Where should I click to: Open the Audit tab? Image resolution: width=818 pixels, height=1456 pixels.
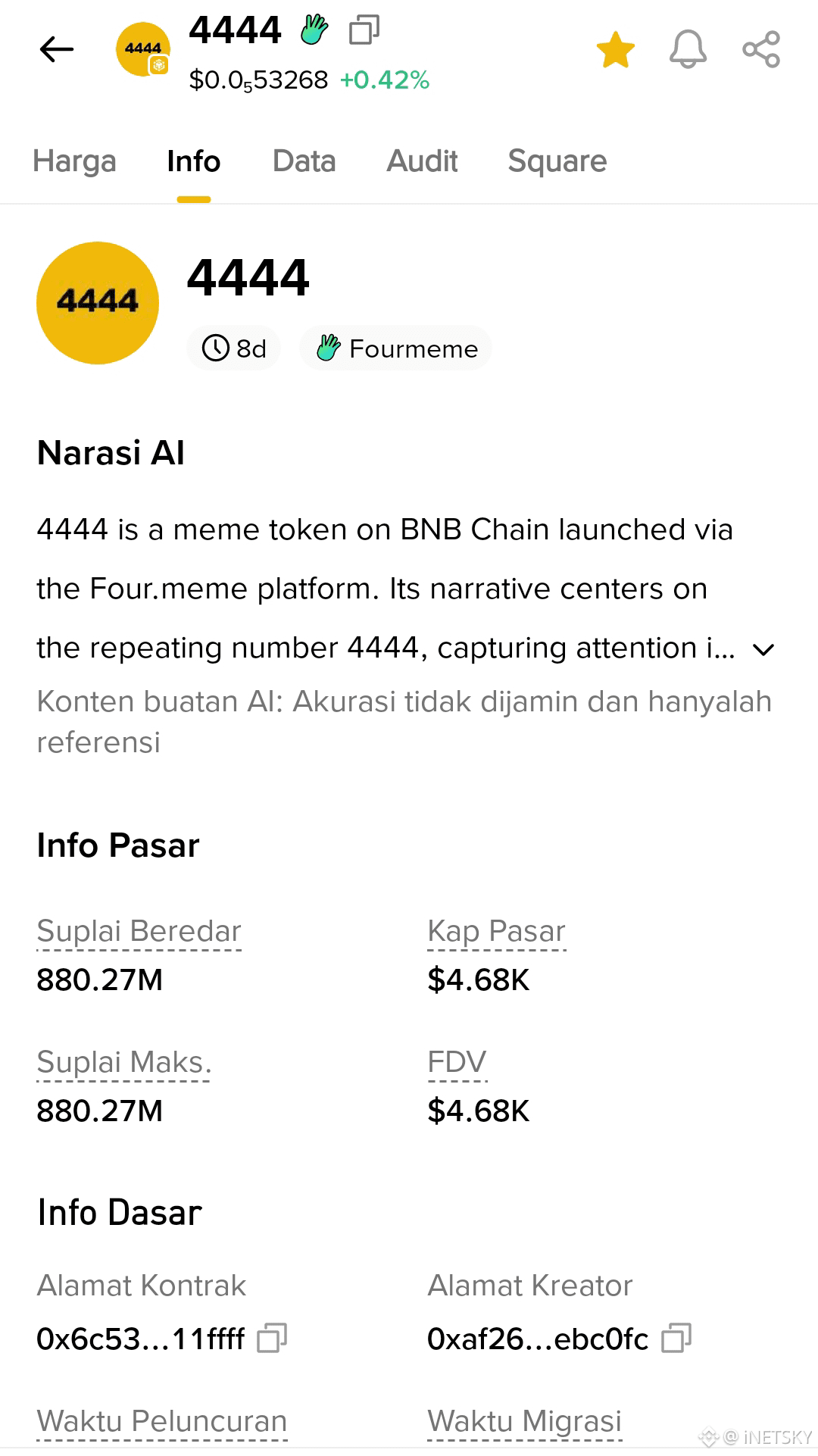pos(422,161)
